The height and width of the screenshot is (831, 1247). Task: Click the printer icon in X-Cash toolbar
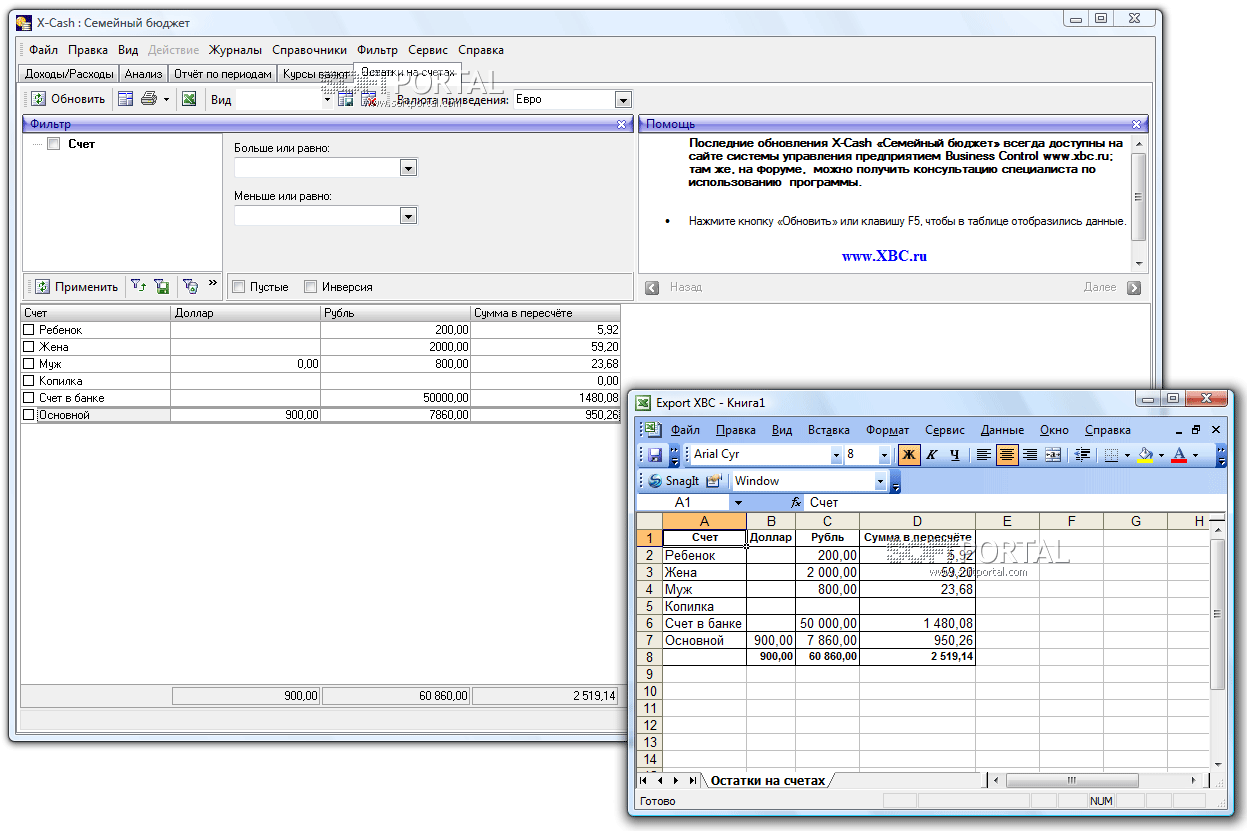pyautogui.click(x=149, y=99)
